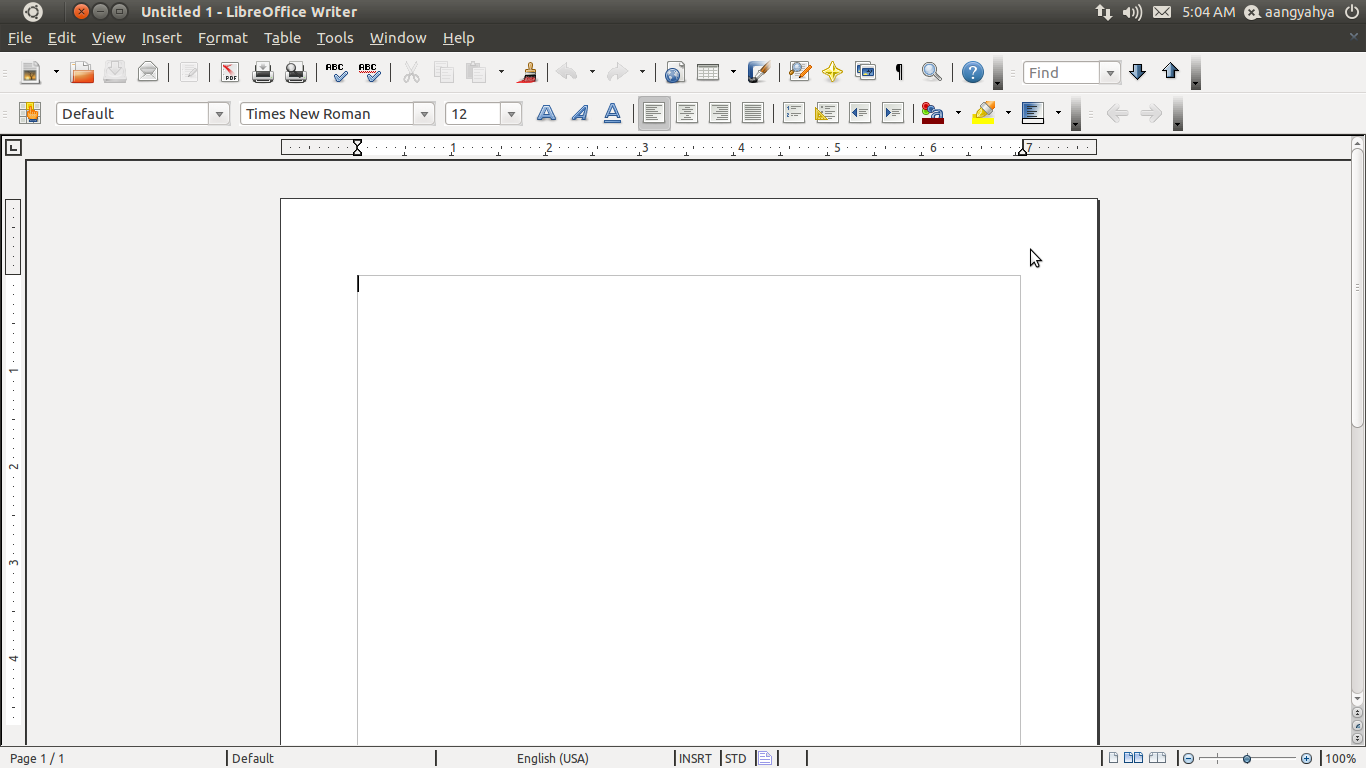Open the font size dropdown
The height and width of the screenshot is (768, 1366).
click(511, 113)
